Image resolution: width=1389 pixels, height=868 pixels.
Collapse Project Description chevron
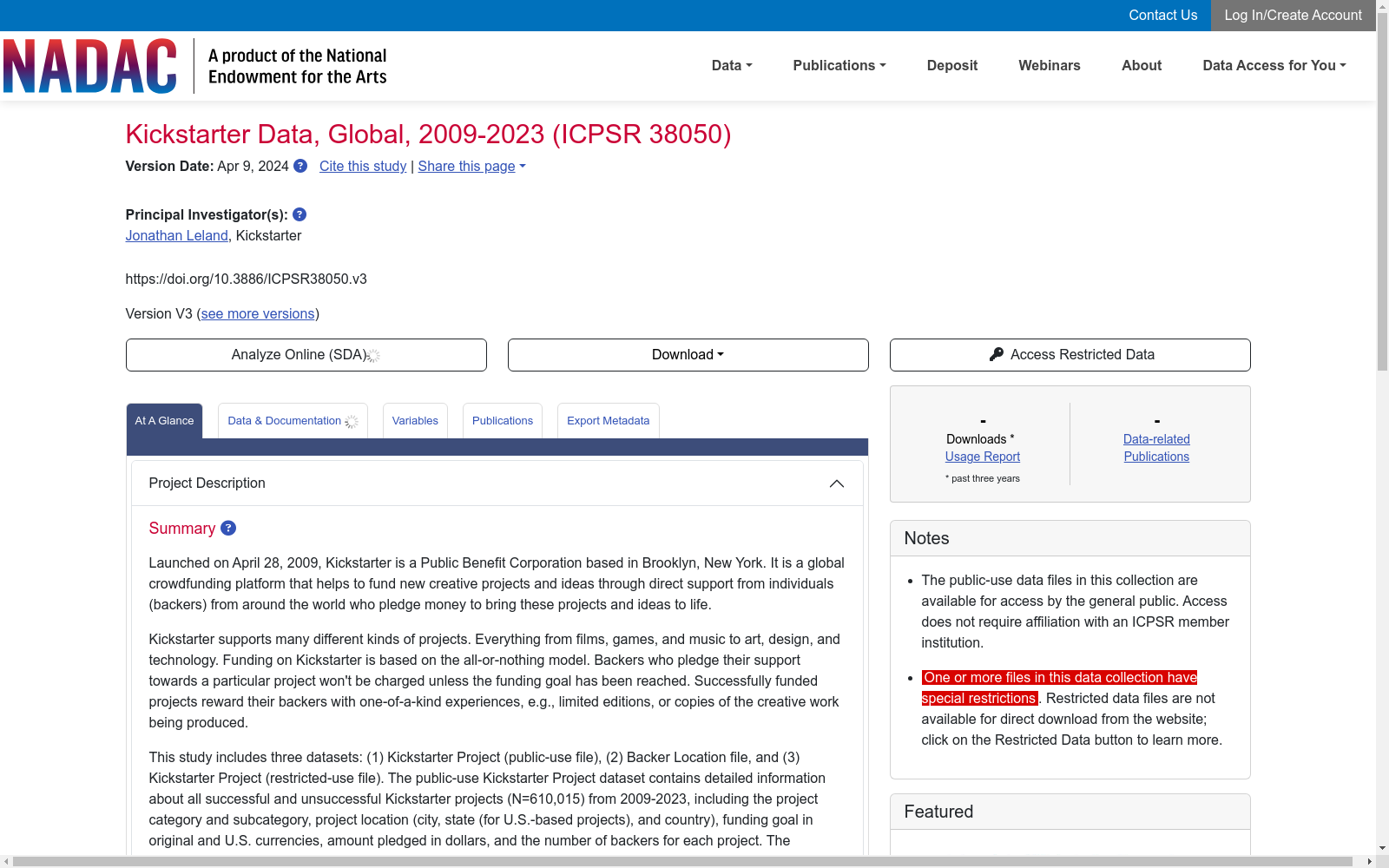click(837, 483)
